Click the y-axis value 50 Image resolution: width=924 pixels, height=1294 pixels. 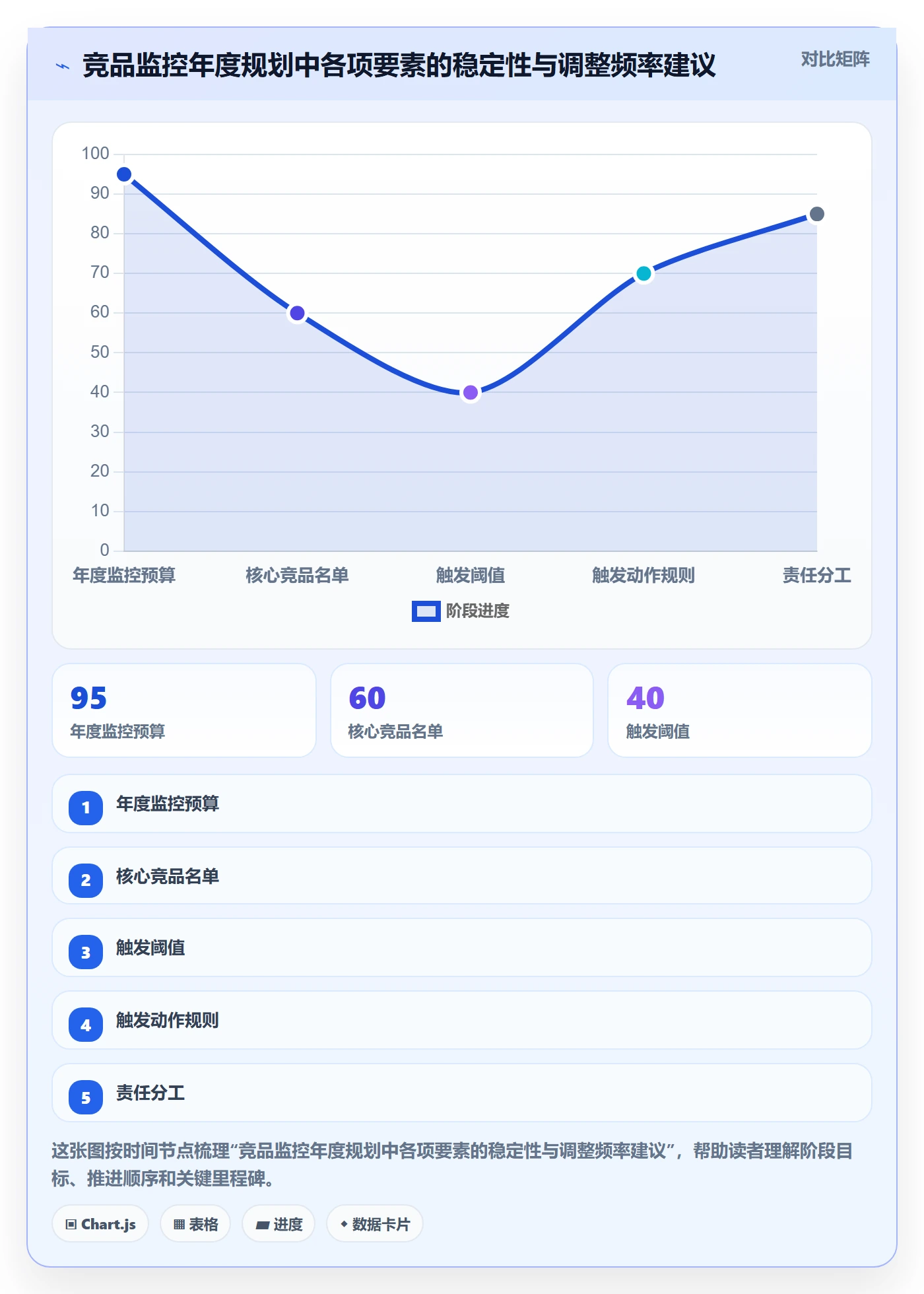(x=100, y=353)
